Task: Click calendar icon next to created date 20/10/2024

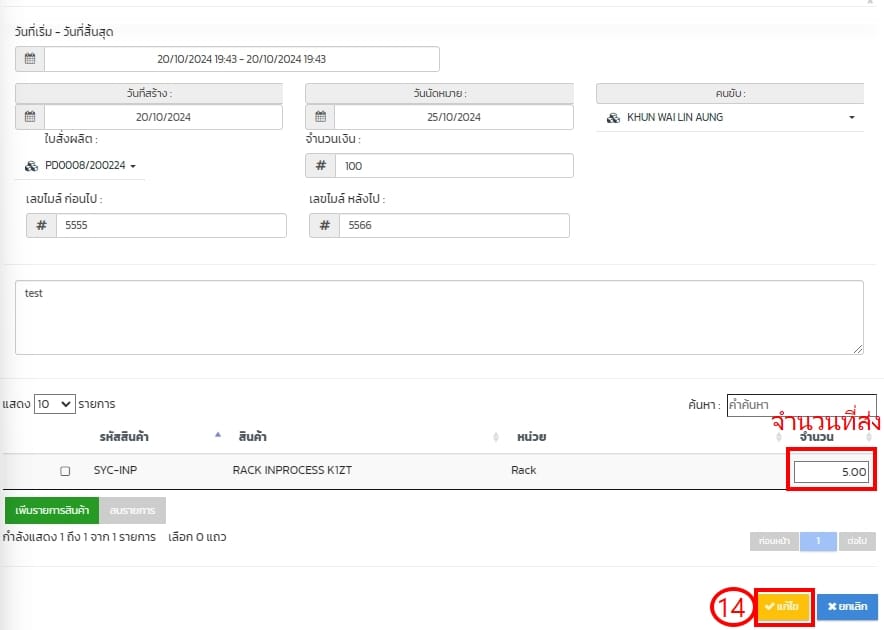Action: pos(30,117)
